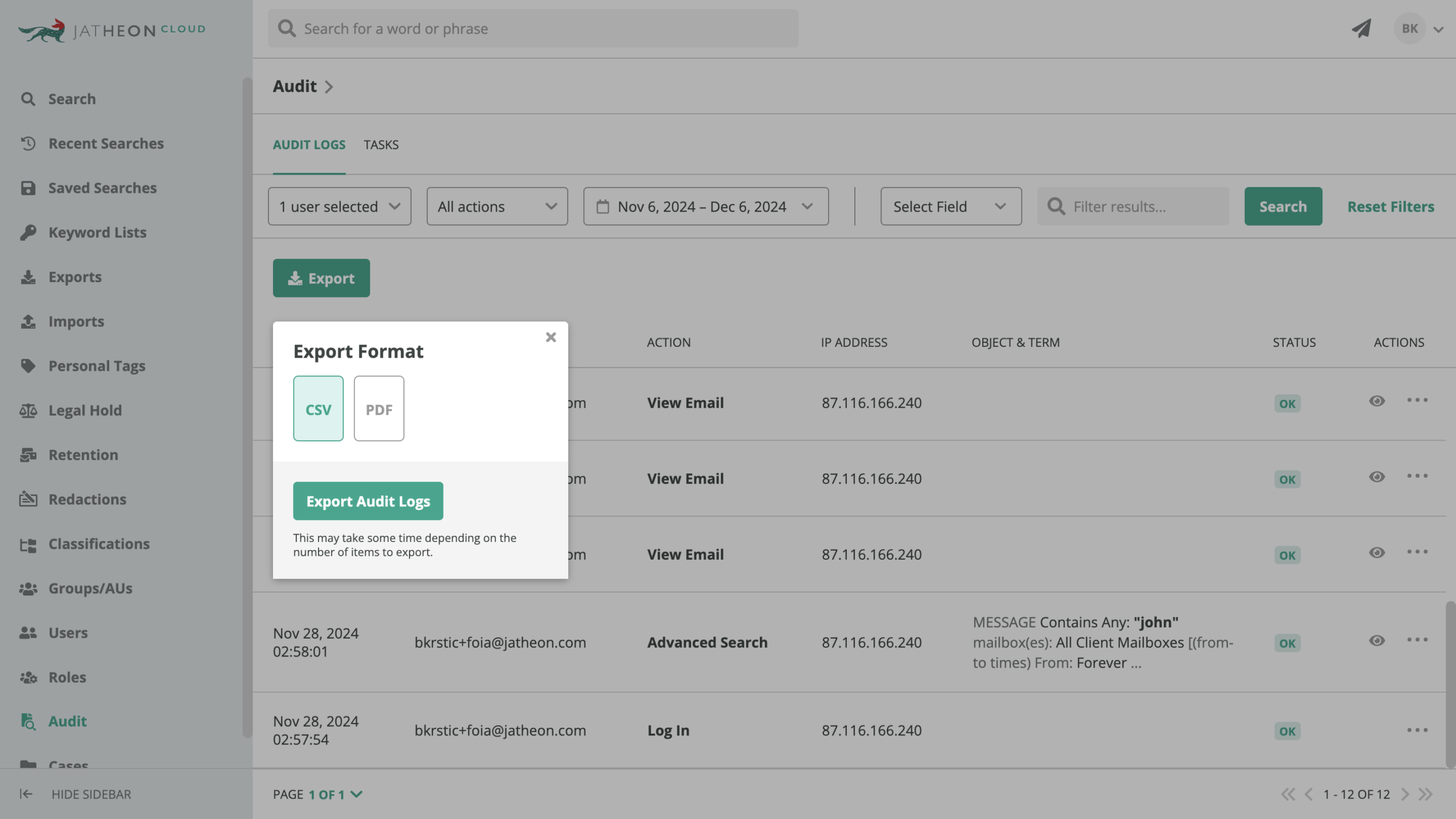The width and height of the screenshot is (1456, 819).
Task: Open the Search sidebar item icon
Action: click(28, 99)
